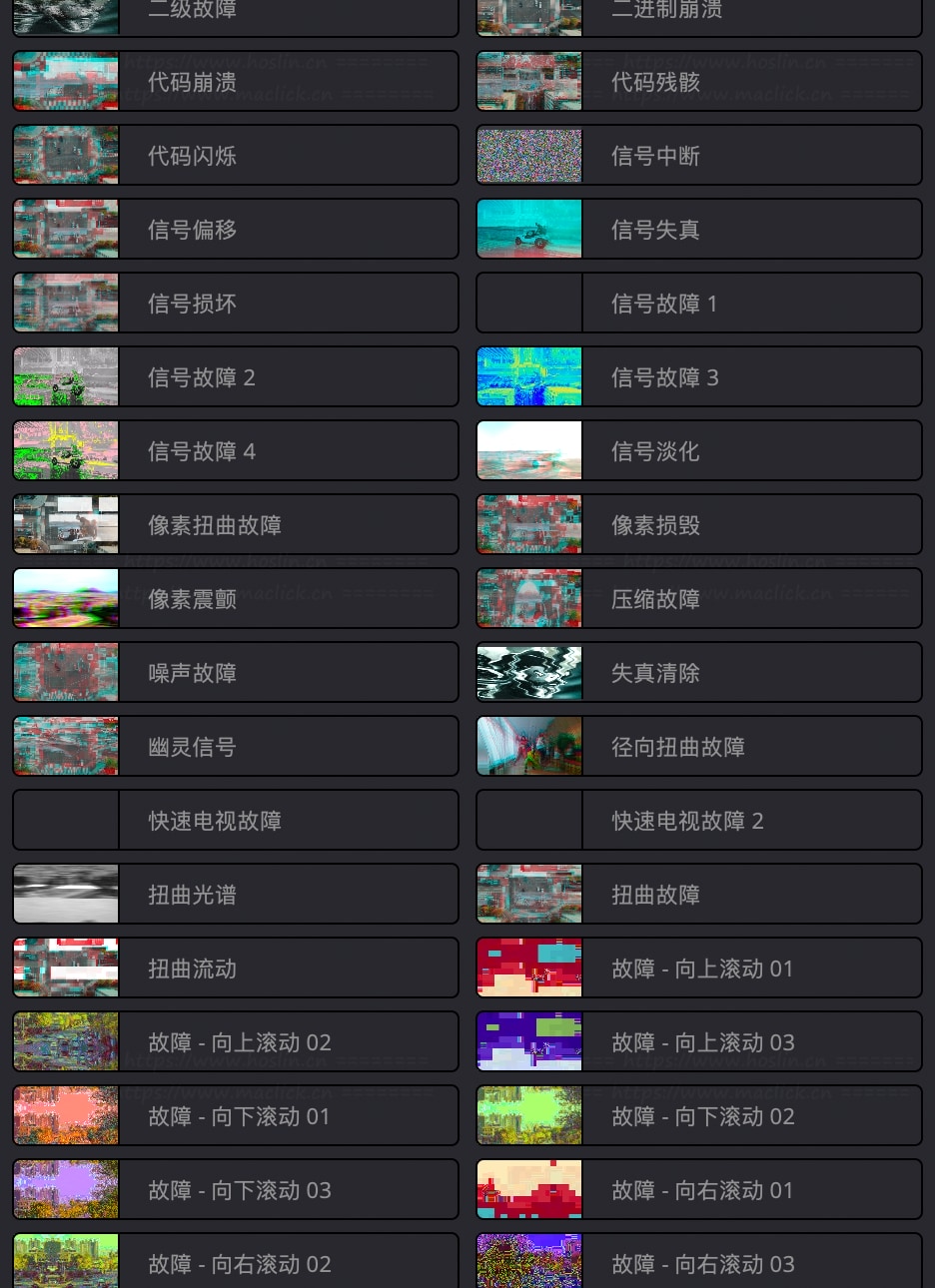Click the 扭曲流动 label
The width and height of the screenshot is (935, 1288).
pyautogui.click(x=192, y=968)
